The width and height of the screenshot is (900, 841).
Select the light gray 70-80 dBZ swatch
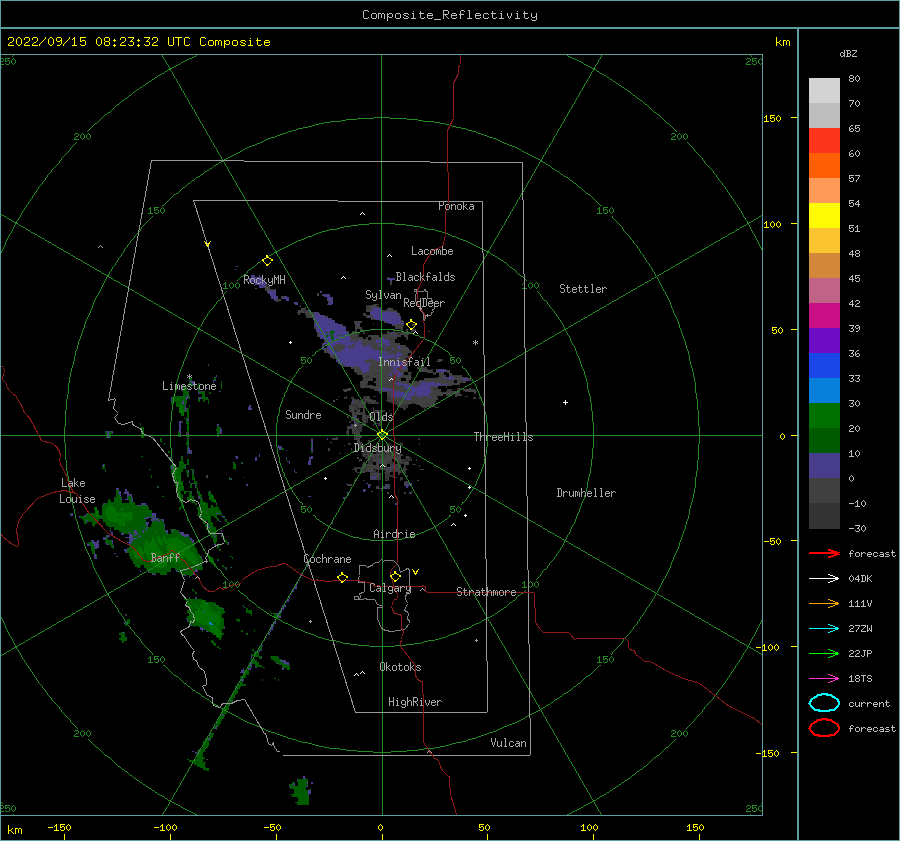tap(824, 91)
